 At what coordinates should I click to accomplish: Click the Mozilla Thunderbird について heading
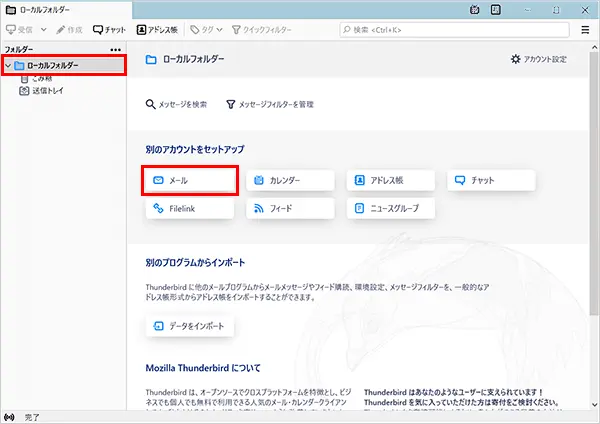[x=203, y=368]
